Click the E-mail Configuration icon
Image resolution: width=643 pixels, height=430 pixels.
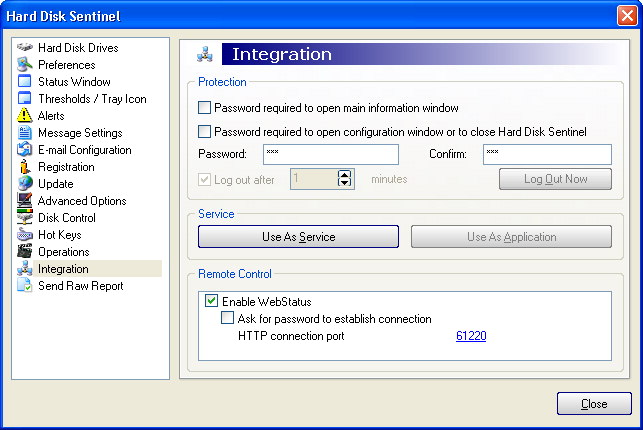(x=25, y=149)
